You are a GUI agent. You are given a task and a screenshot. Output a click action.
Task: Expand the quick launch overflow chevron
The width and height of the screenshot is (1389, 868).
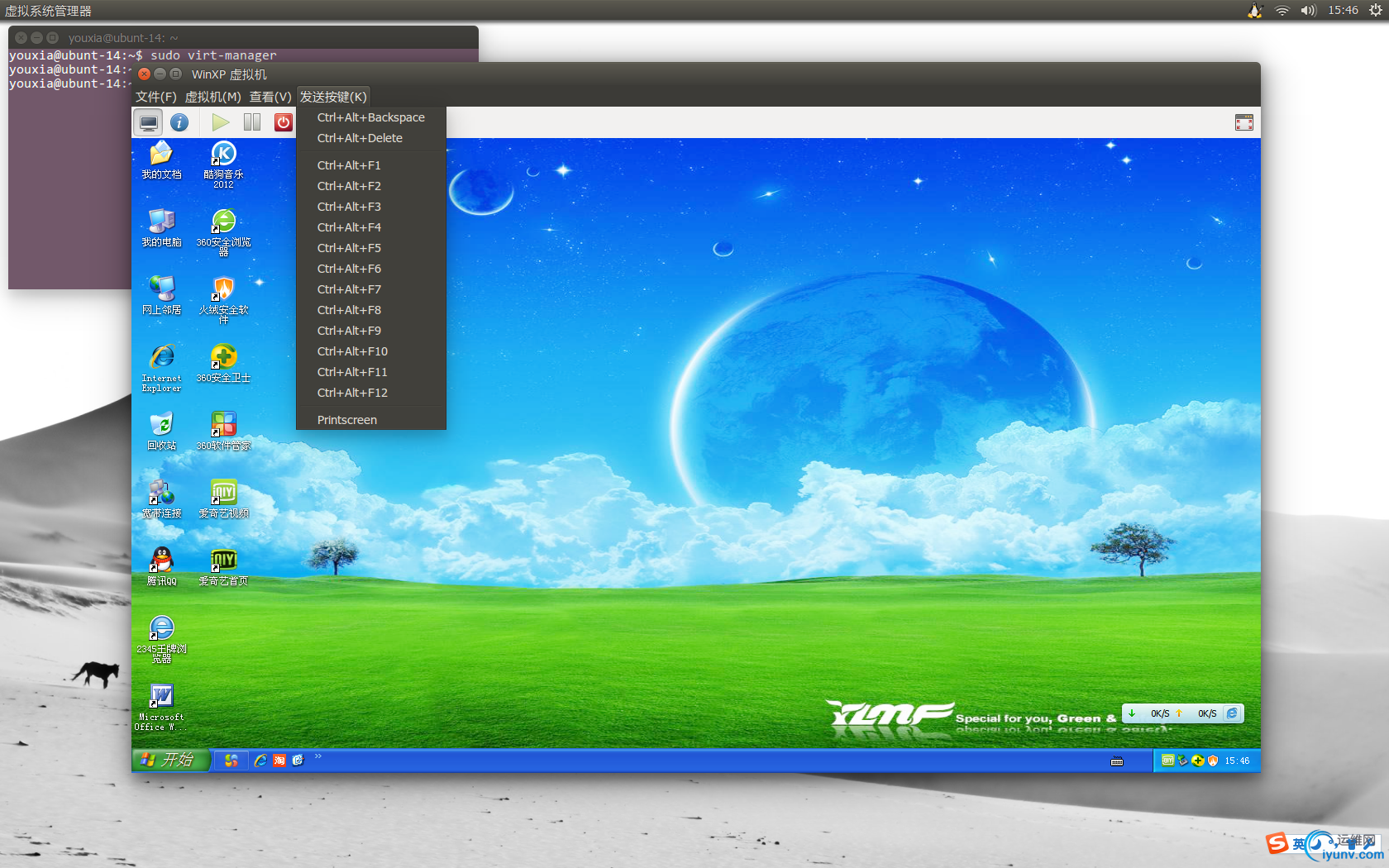tap(318, 756)
